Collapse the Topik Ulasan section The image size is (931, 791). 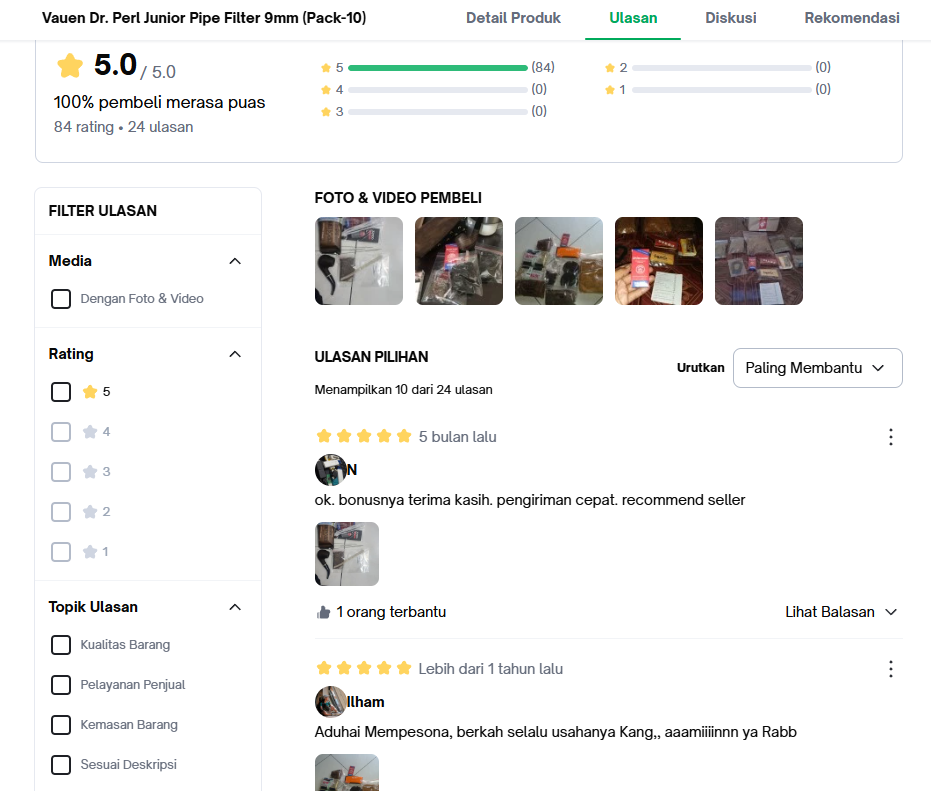[x=235, y=607]
